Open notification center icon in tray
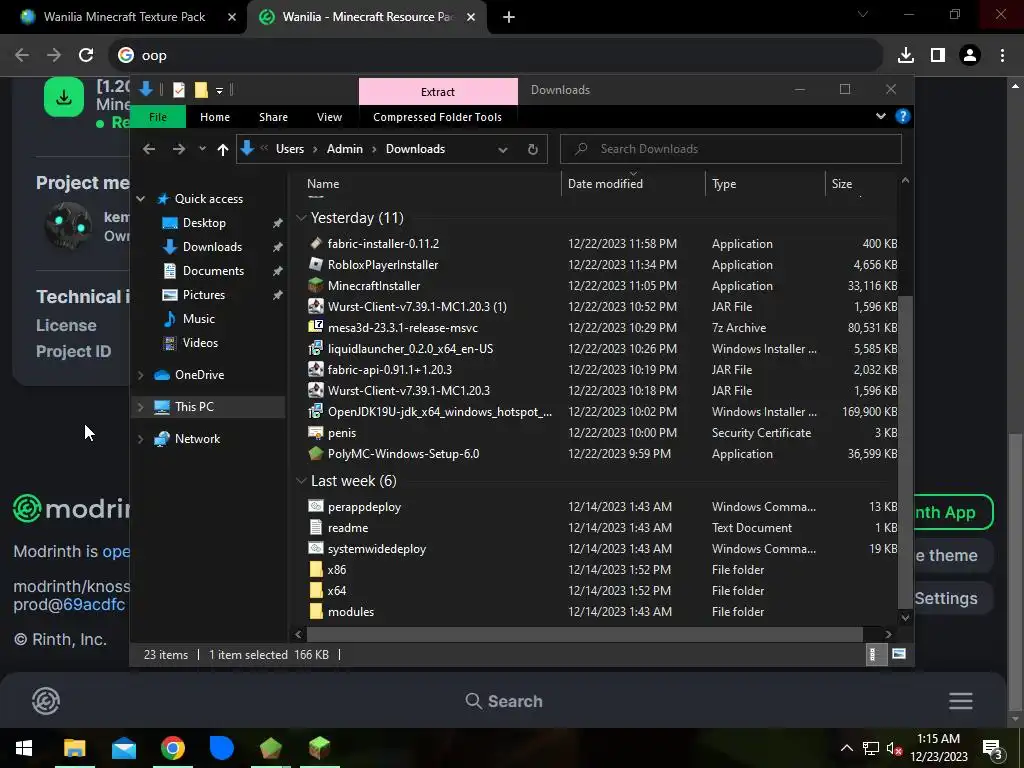 point(992,749)
